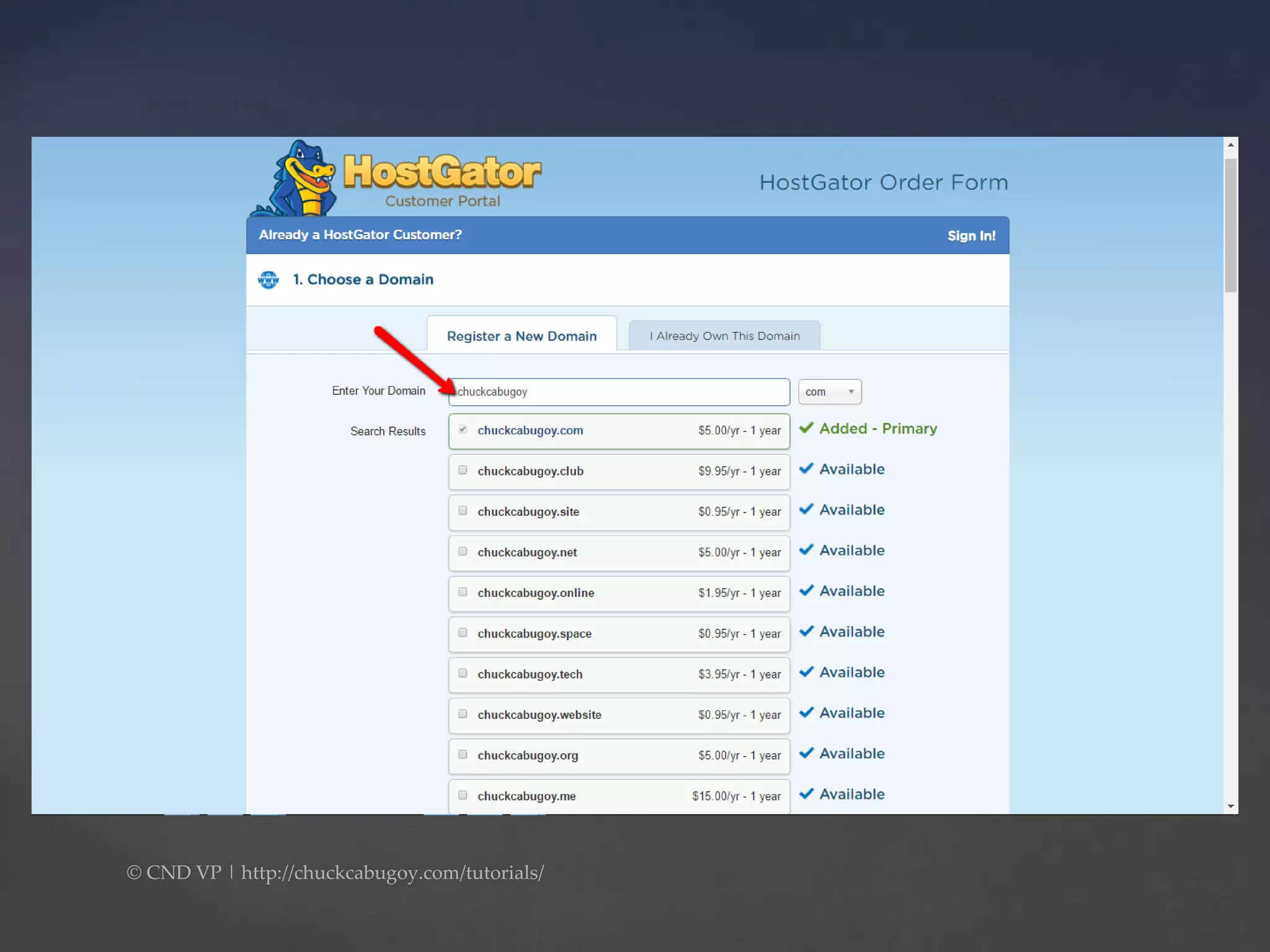Viewport: 1270px width, 952px height.
Task: Check the chuckcabugoy.org checkbox
Action: pyautogui.click(x=463, y=754)
